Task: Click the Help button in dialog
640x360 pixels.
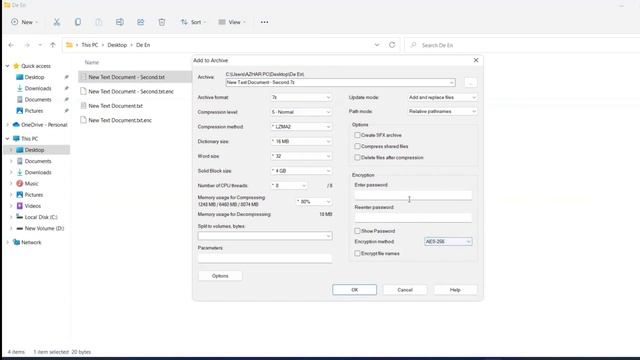Action: 455,290
